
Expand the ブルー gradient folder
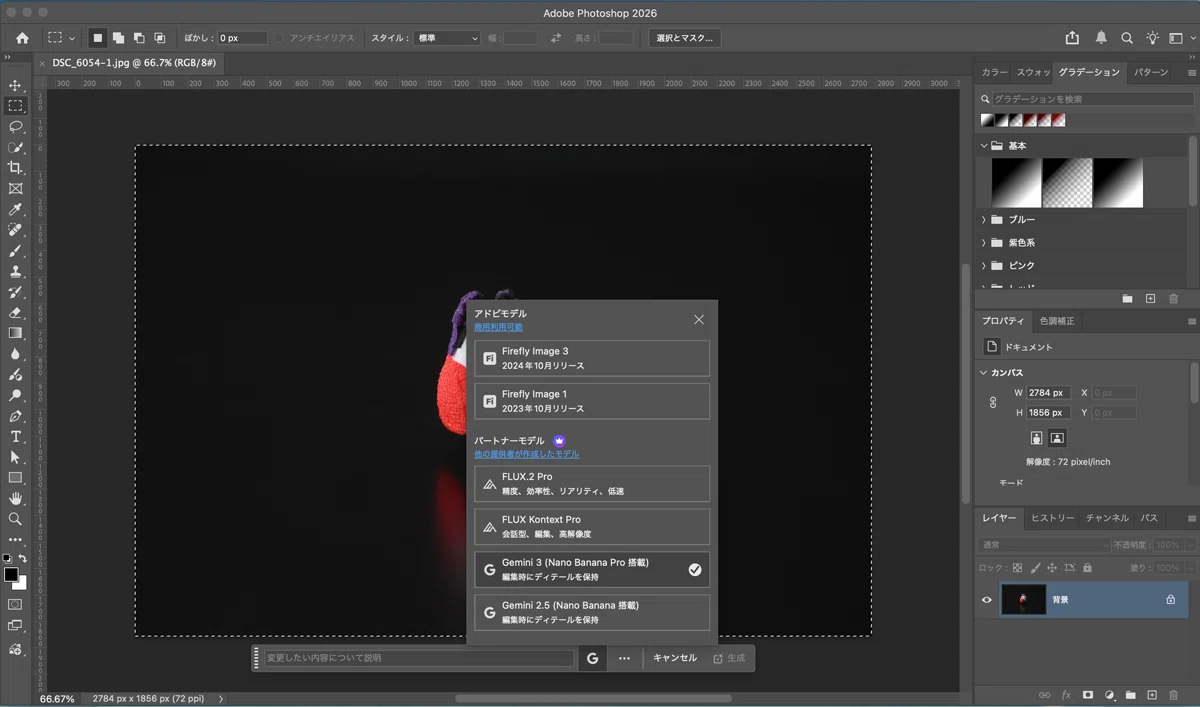[984, 219]
